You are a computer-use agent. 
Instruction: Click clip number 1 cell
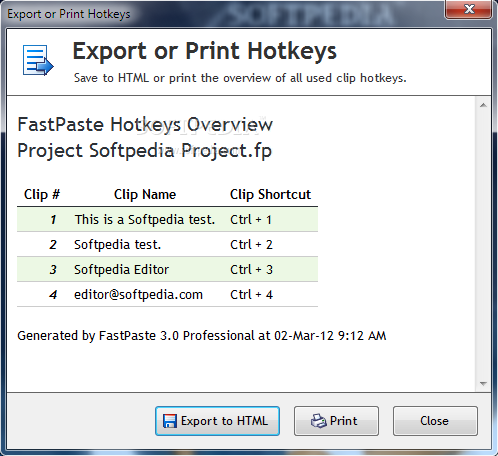[x=53, y=220]
